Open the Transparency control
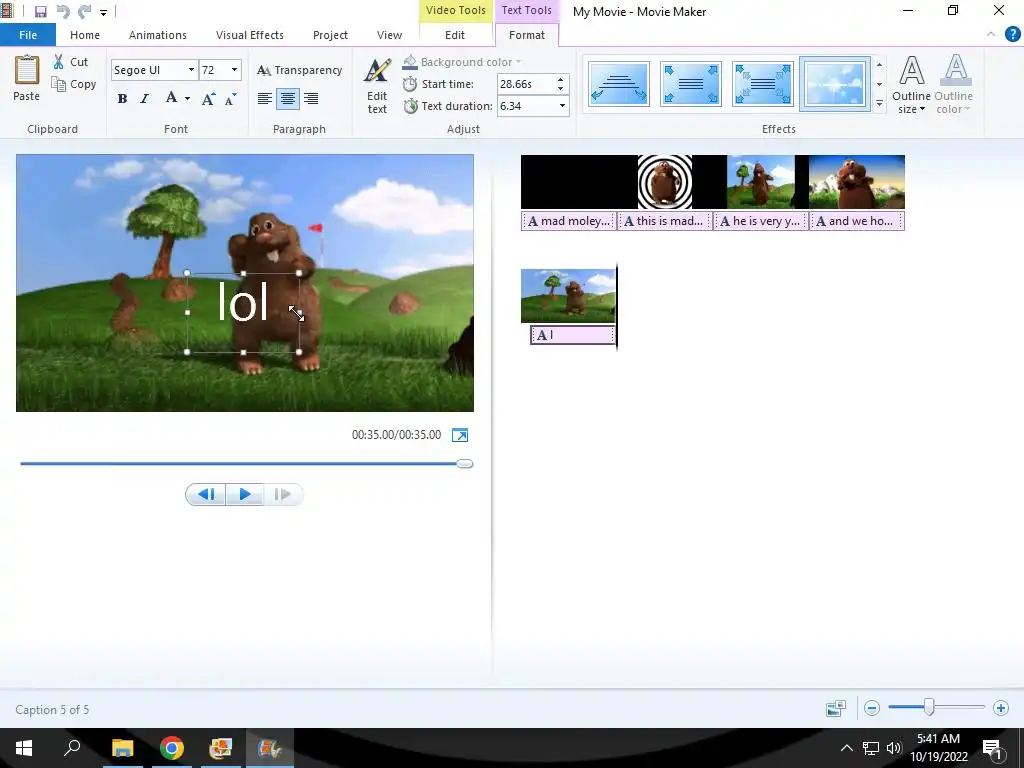1024x768 pixels. click(x=299, y=70)
